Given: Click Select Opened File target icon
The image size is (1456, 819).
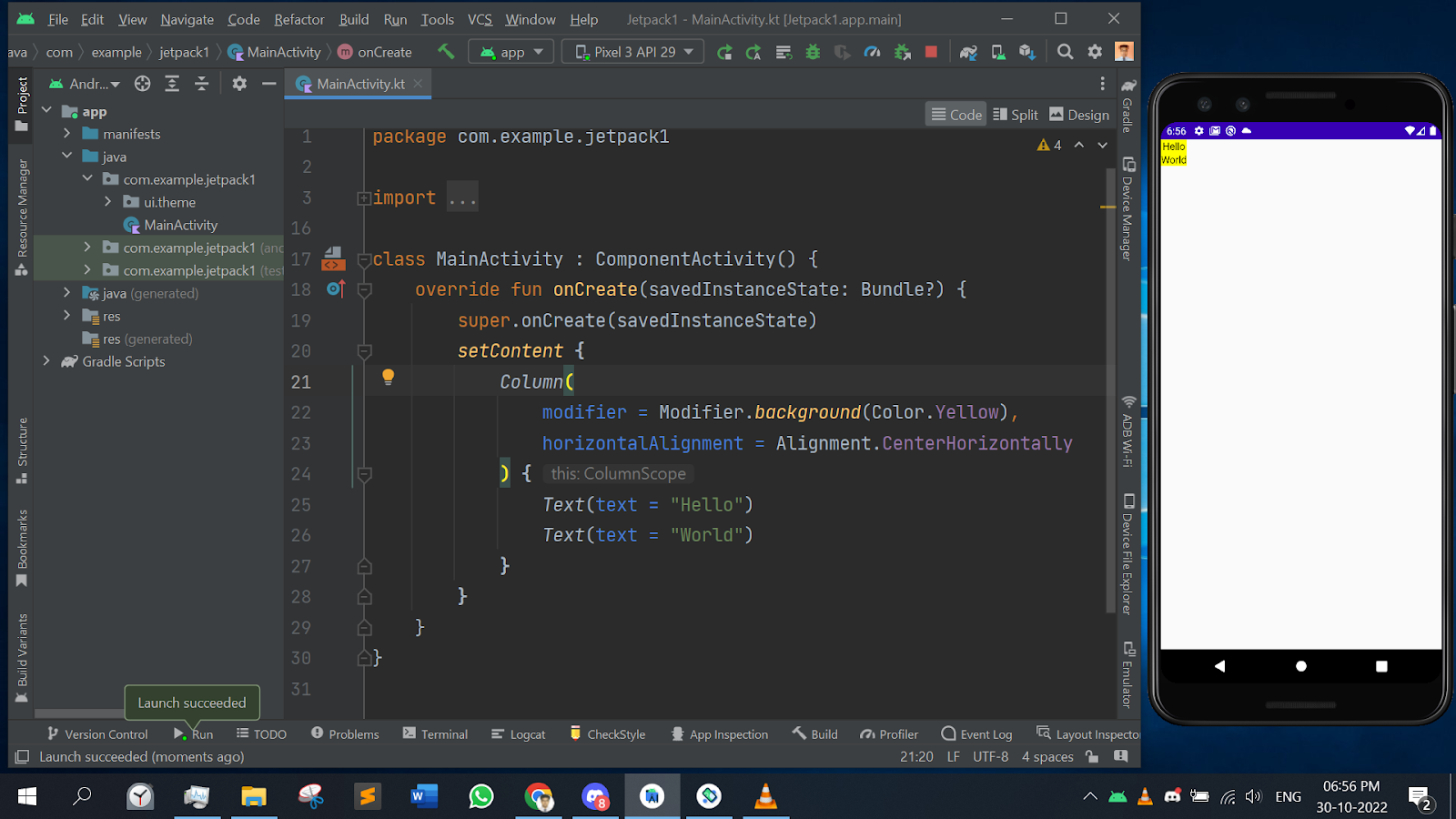Looking at the screenshot, I should (x=142, y=84).
